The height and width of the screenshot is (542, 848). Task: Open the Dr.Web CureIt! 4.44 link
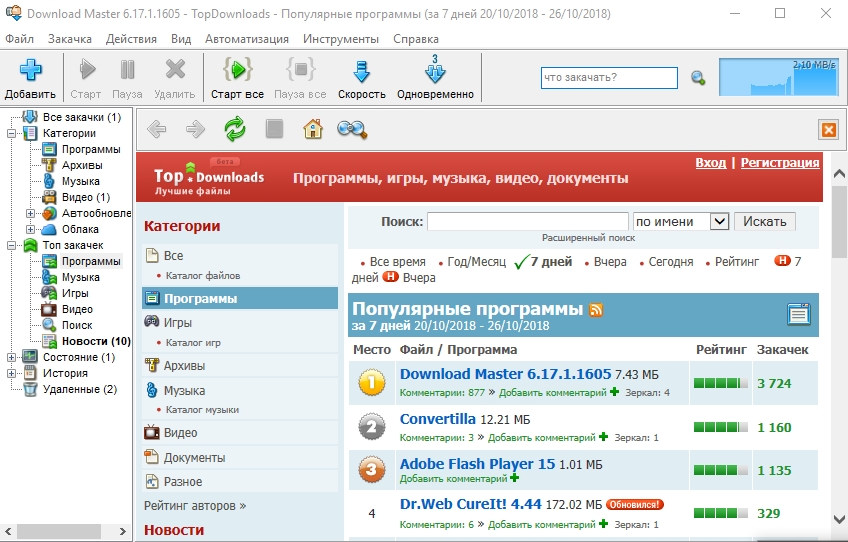tap(471, 504)
